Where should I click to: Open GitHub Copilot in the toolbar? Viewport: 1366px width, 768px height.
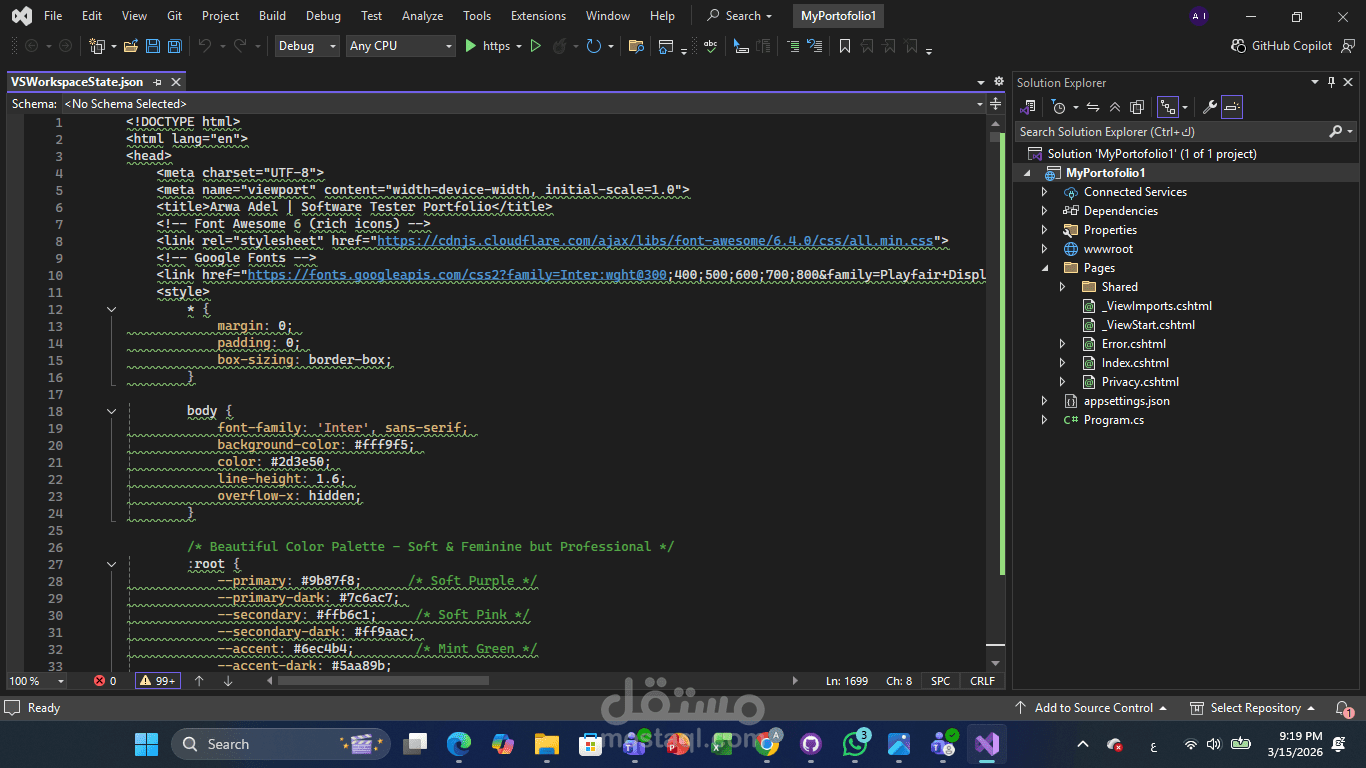pyautogui.click(x=1281, y=46)
